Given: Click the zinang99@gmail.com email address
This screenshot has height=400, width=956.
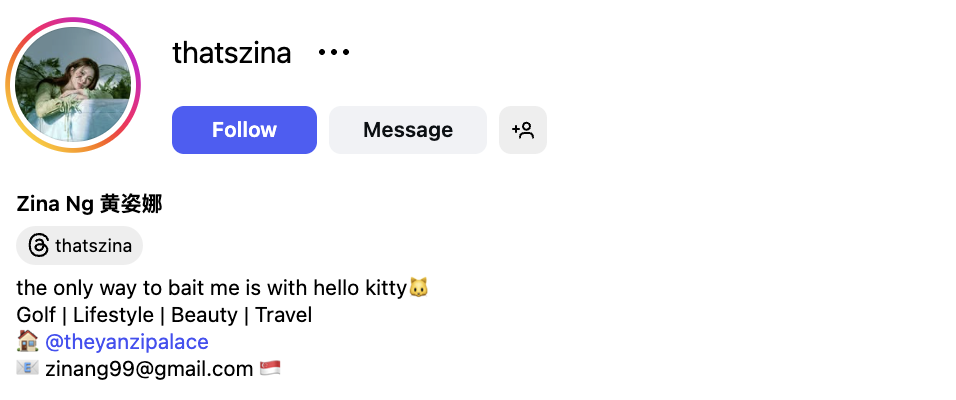Looking at the screenshot, I should tap(149, 369).
